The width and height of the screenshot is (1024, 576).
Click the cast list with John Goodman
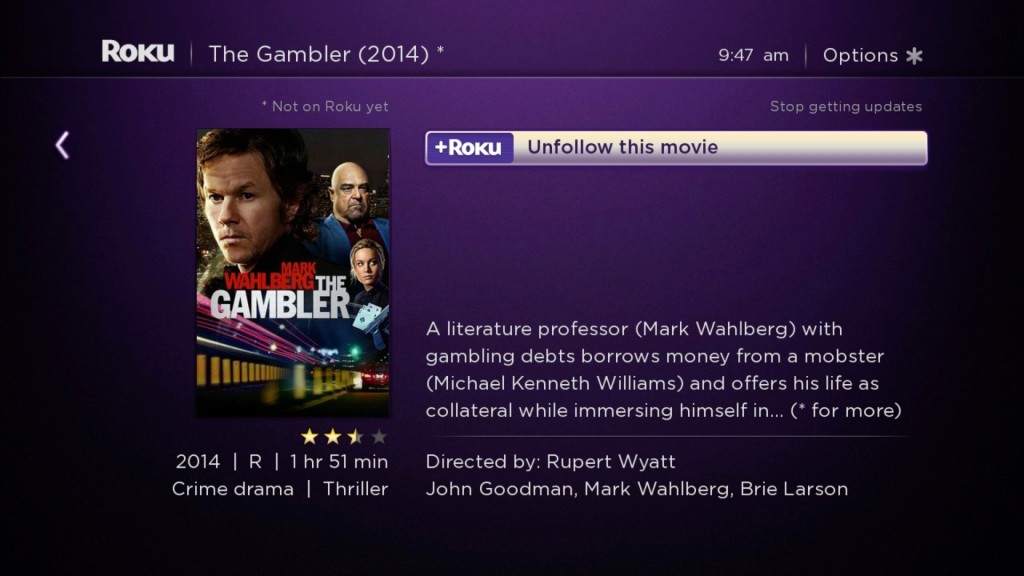coord(637,489)
